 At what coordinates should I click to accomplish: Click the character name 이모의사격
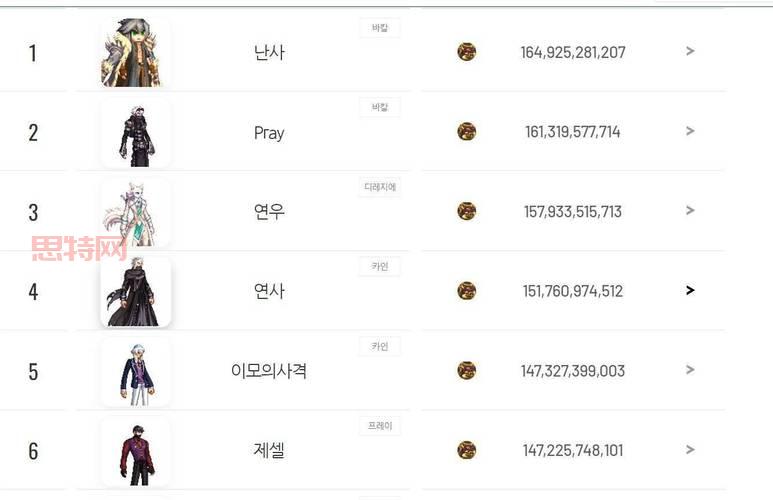[269, 371]
